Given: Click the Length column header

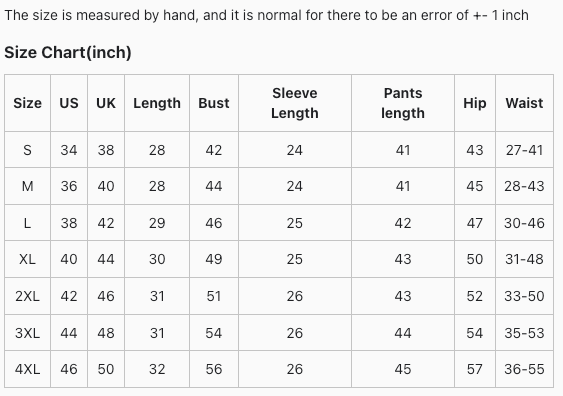Looking at the screenshot, I should 157,103.
